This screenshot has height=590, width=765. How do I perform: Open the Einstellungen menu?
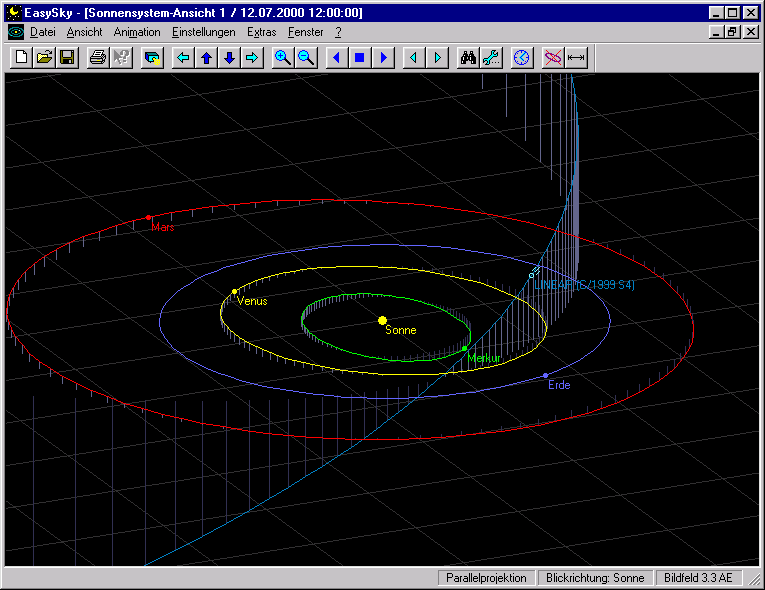[x=204, y=32]
